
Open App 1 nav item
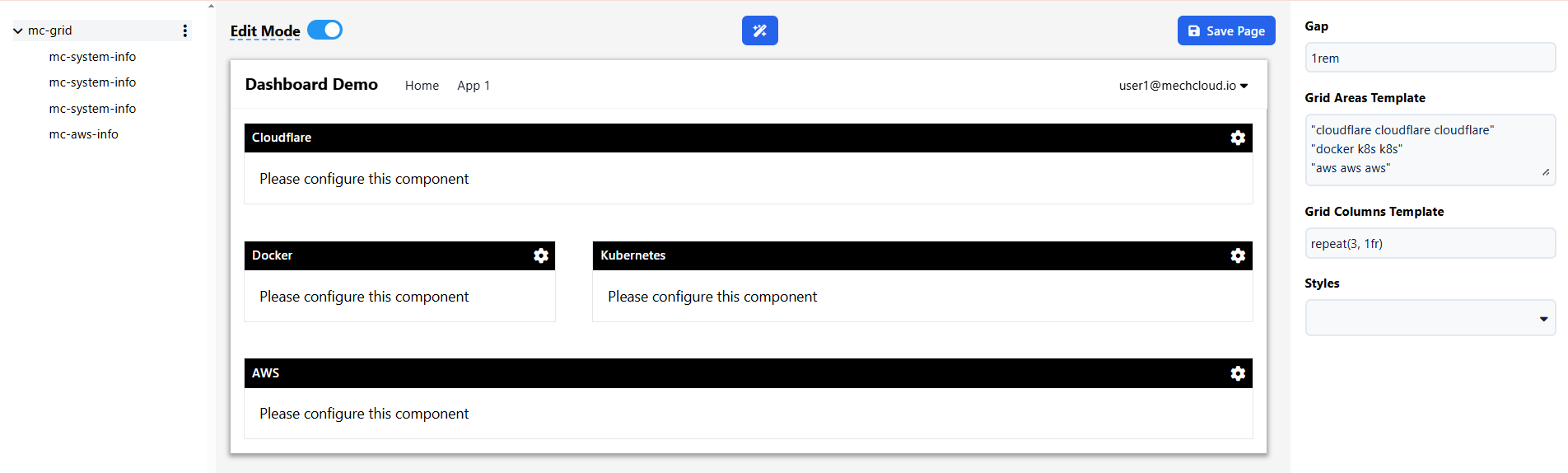tap(474, 86)
